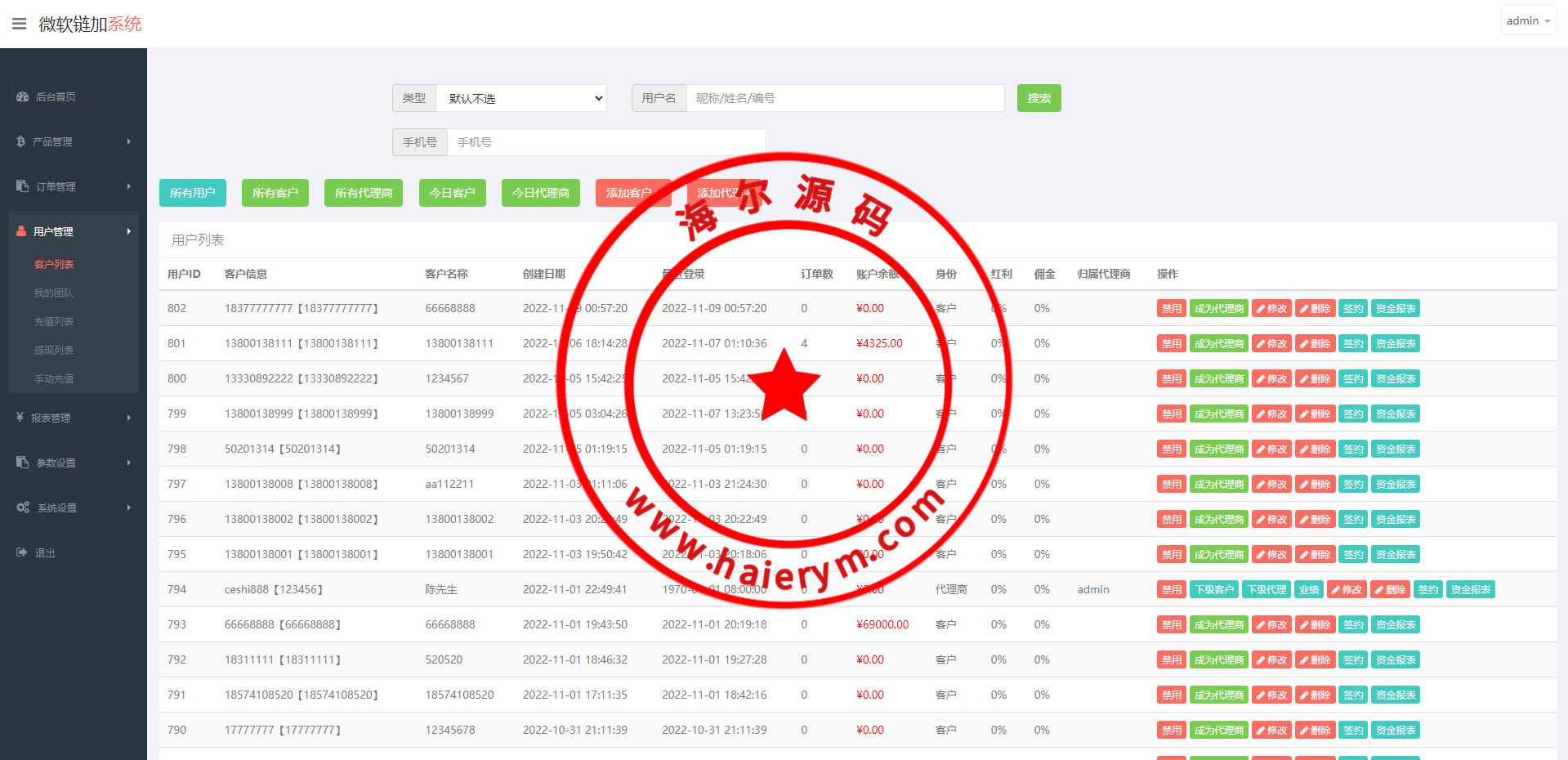Select 充值列表 in sidebar submenu

54,321
